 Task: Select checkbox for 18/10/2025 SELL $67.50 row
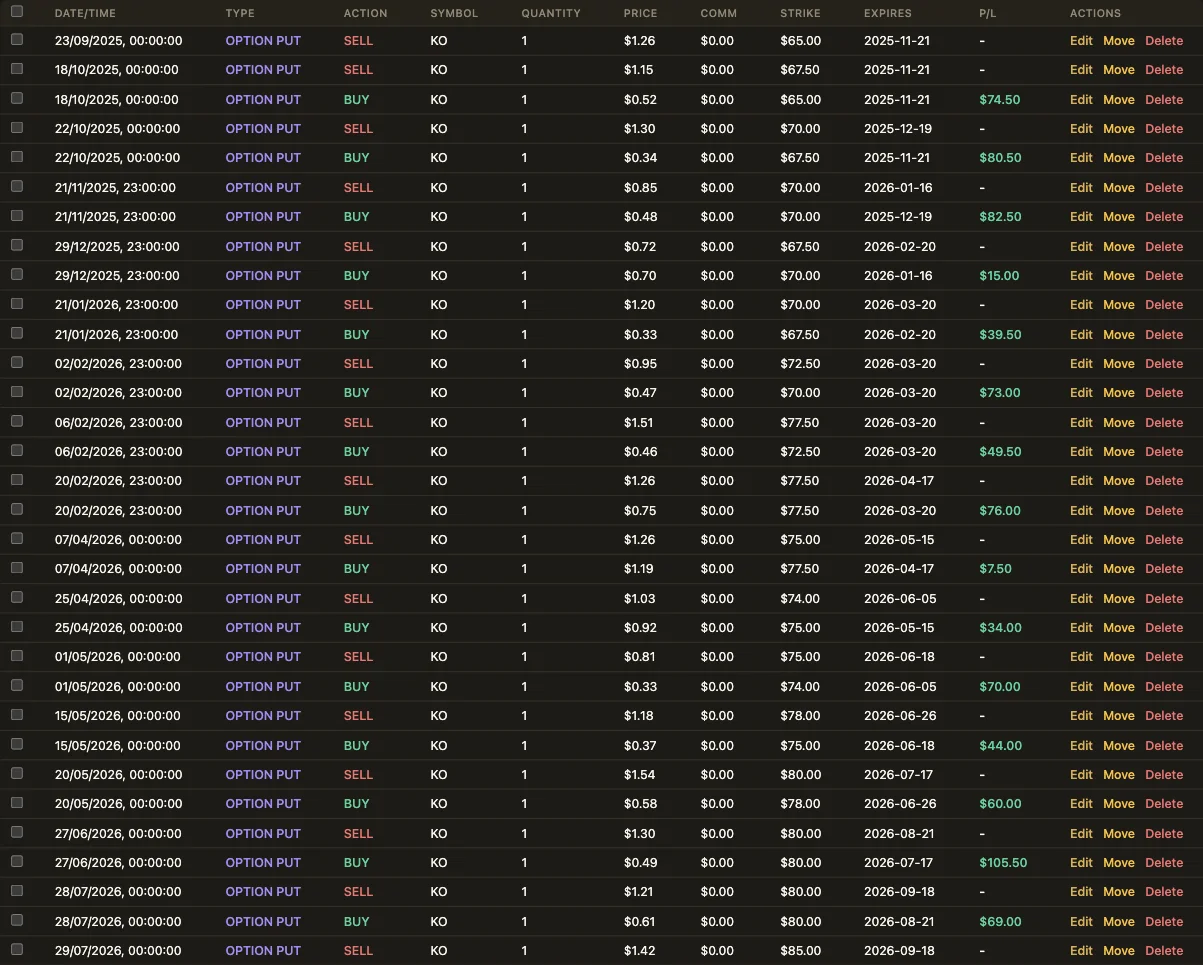point(17,69)
